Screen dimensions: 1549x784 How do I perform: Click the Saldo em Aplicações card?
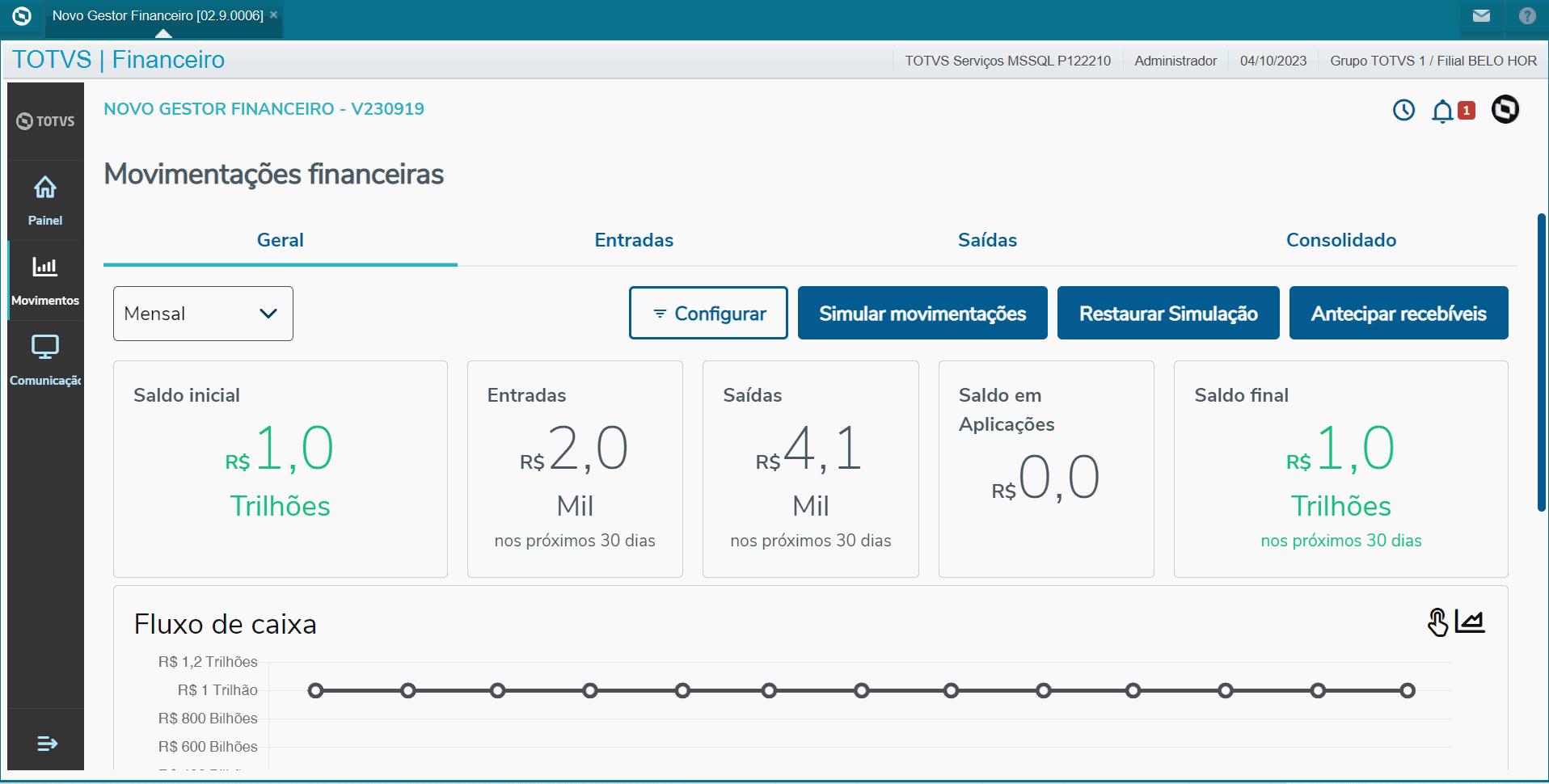tap(1046, 469)
